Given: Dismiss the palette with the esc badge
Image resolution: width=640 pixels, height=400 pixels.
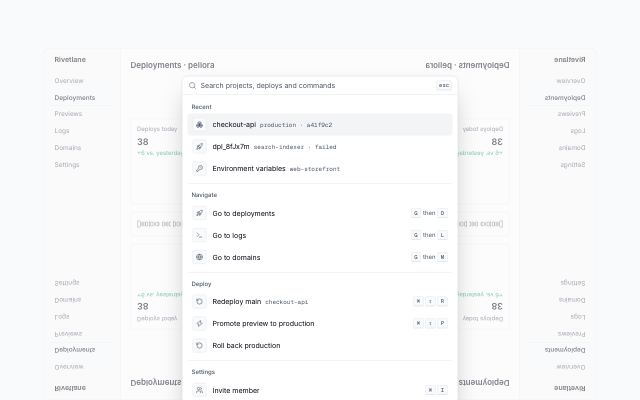Looking at the screenshot, I should point(444,86).
